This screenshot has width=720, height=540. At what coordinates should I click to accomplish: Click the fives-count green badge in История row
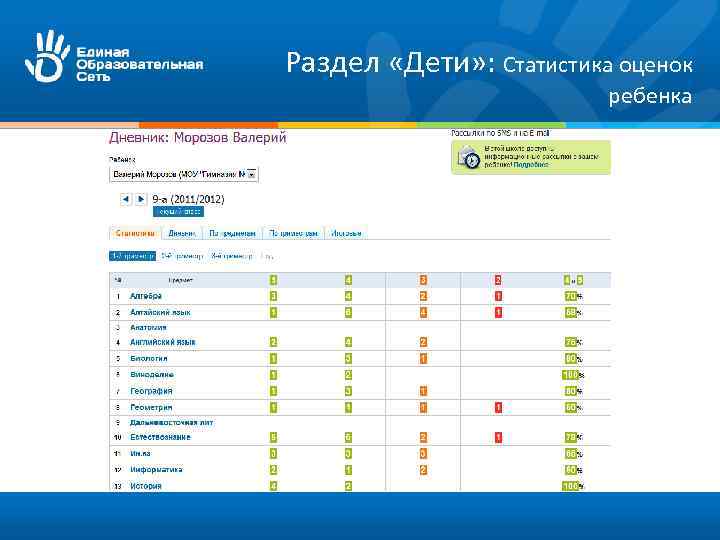tap(273, 486)
